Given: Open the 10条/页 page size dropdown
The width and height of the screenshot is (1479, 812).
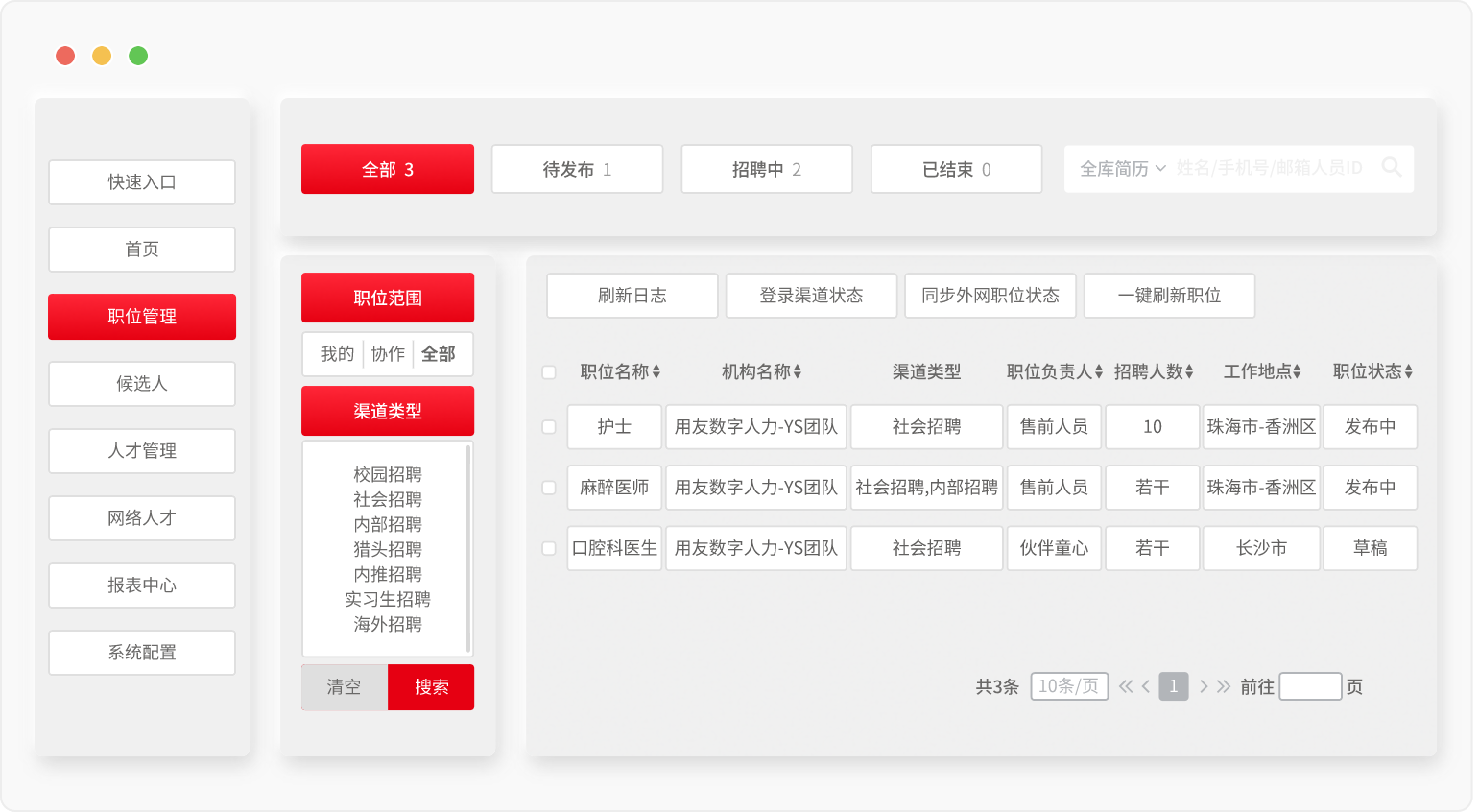Looking at the screenshot, I should point(1069,686).
